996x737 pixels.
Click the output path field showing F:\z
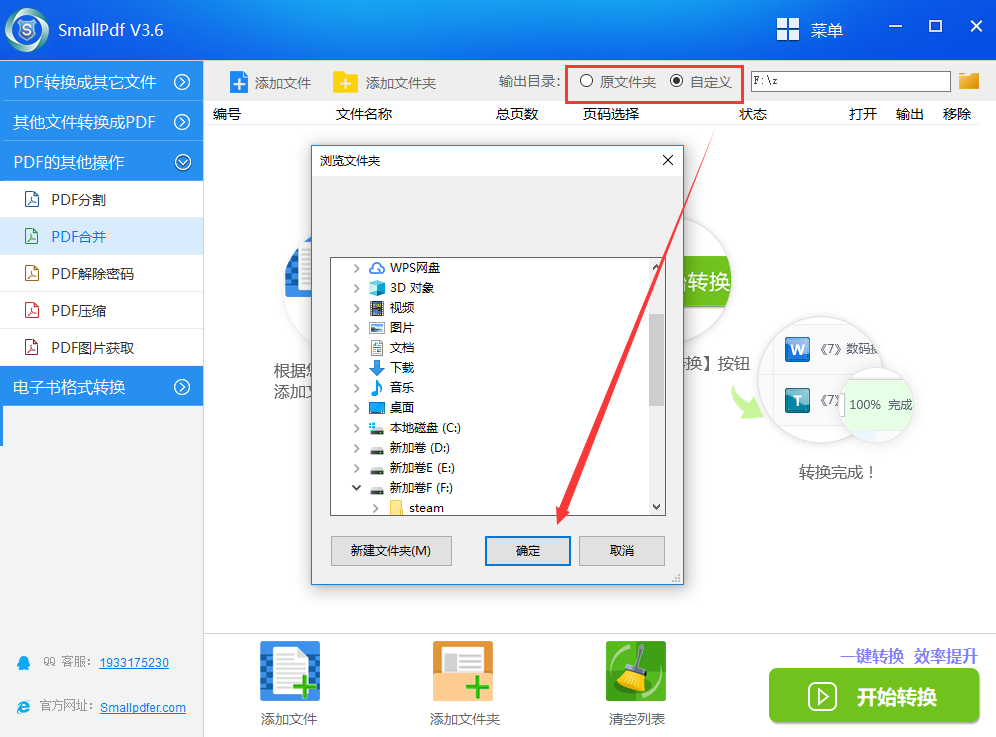850,81
